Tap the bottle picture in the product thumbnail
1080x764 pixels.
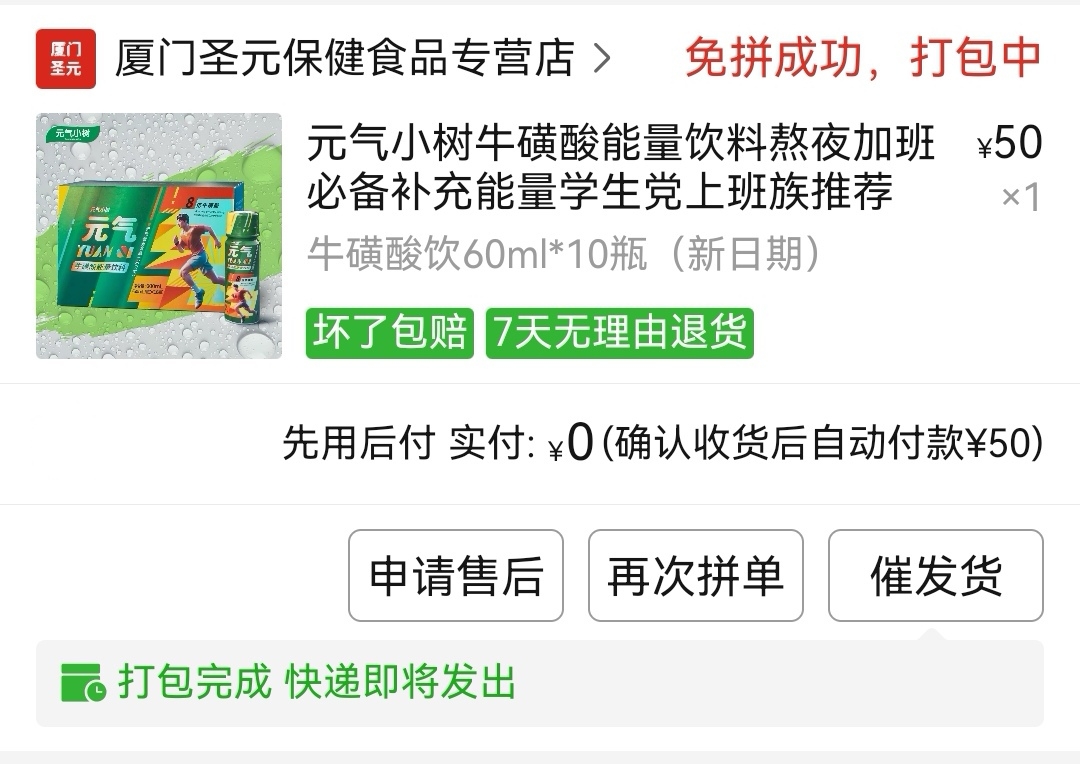pyautogui.click(x=242, y=269)
